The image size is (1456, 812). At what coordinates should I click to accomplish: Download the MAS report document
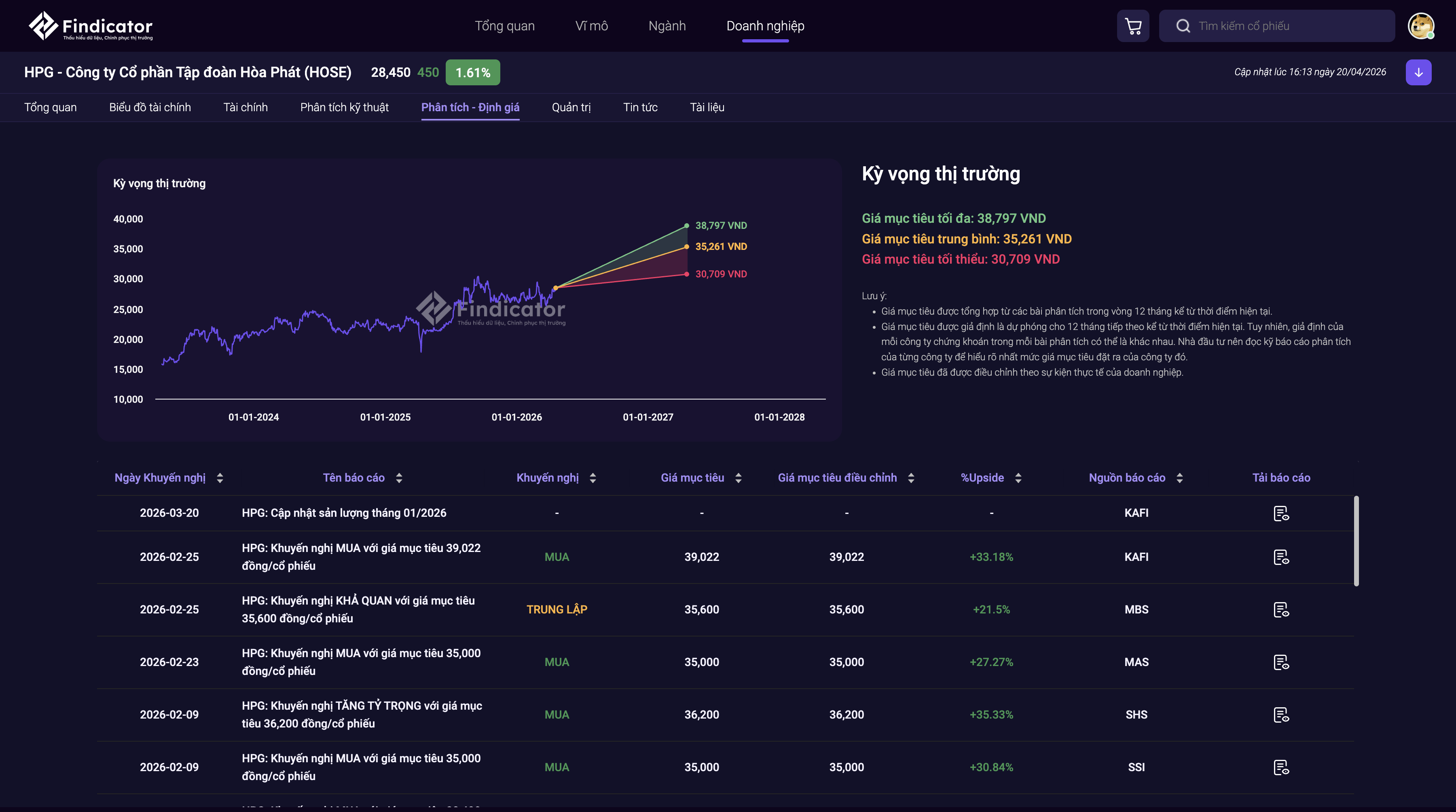tap(1281, 662)
